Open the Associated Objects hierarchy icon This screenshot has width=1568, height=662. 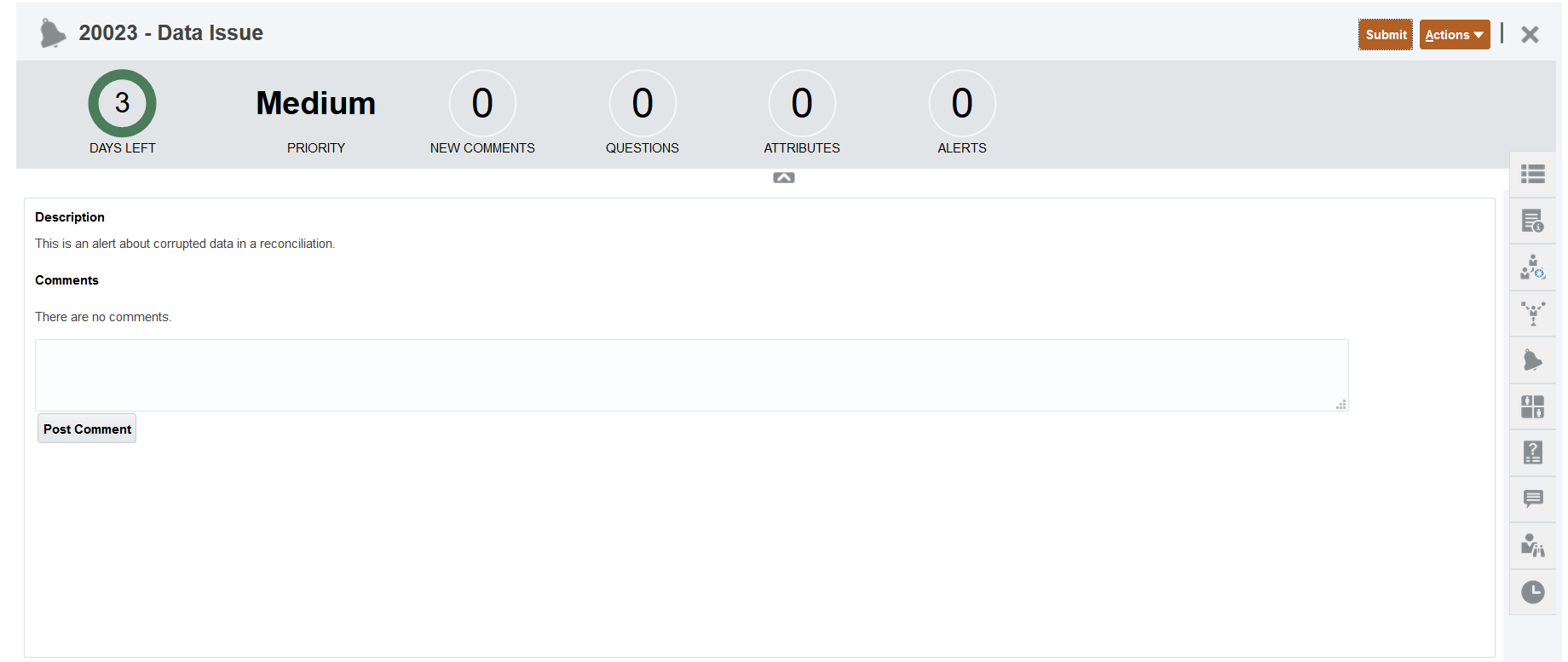1532,314
